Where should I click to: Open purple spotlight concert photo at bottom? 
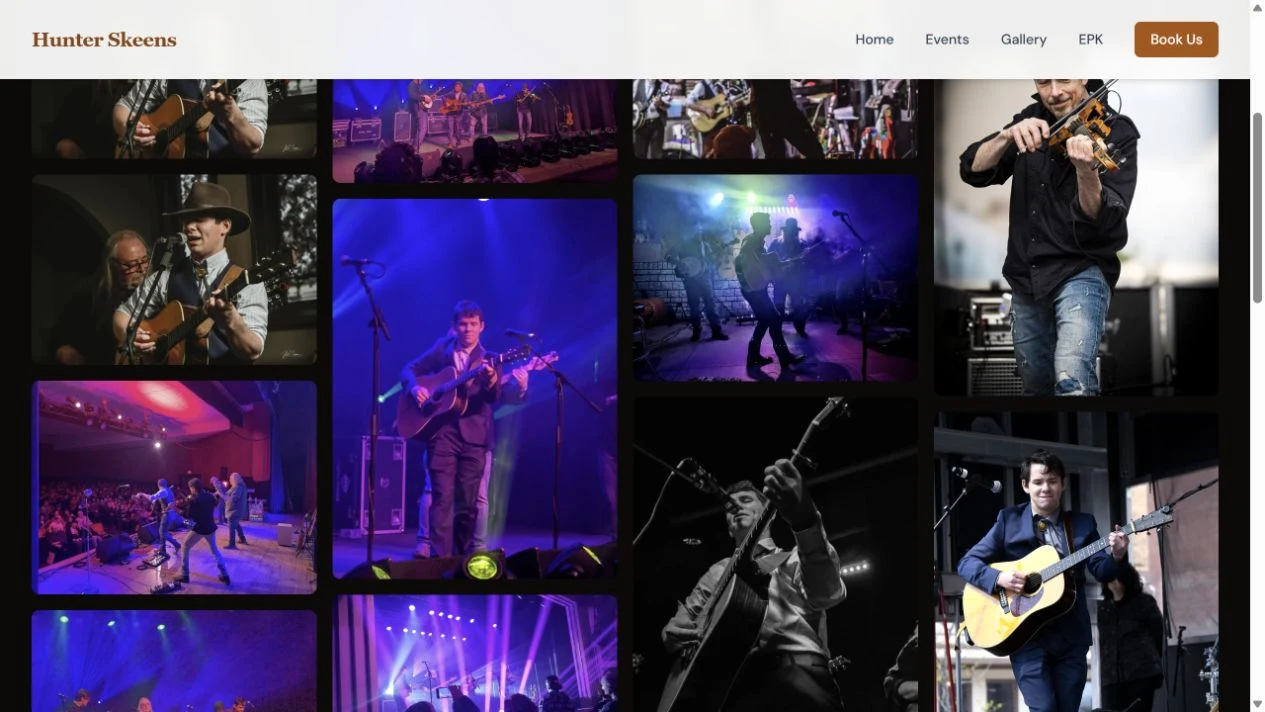[475, 653]
